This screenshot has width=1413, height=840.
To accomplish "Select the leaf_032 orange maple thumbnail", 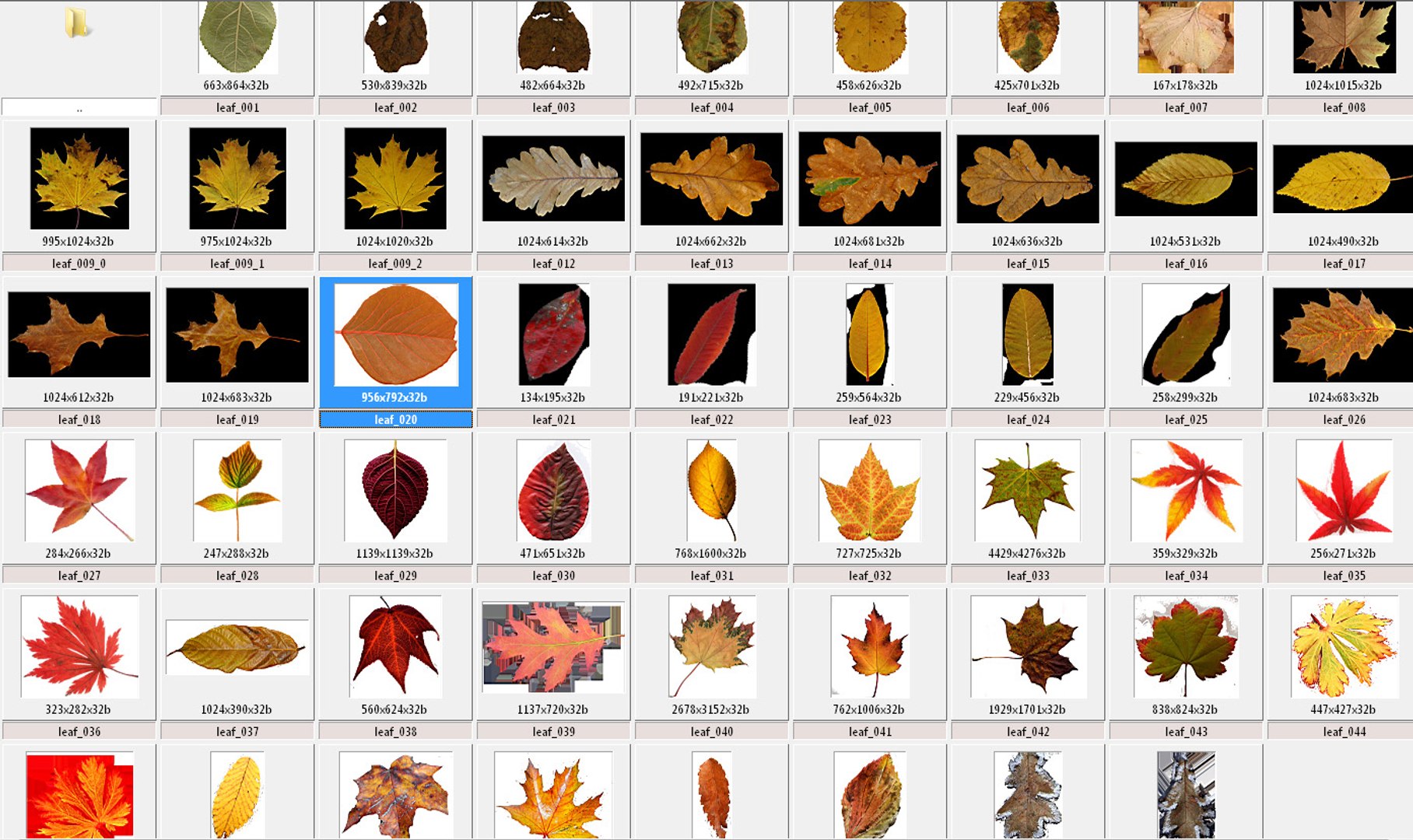I will (x=870, y=490).
